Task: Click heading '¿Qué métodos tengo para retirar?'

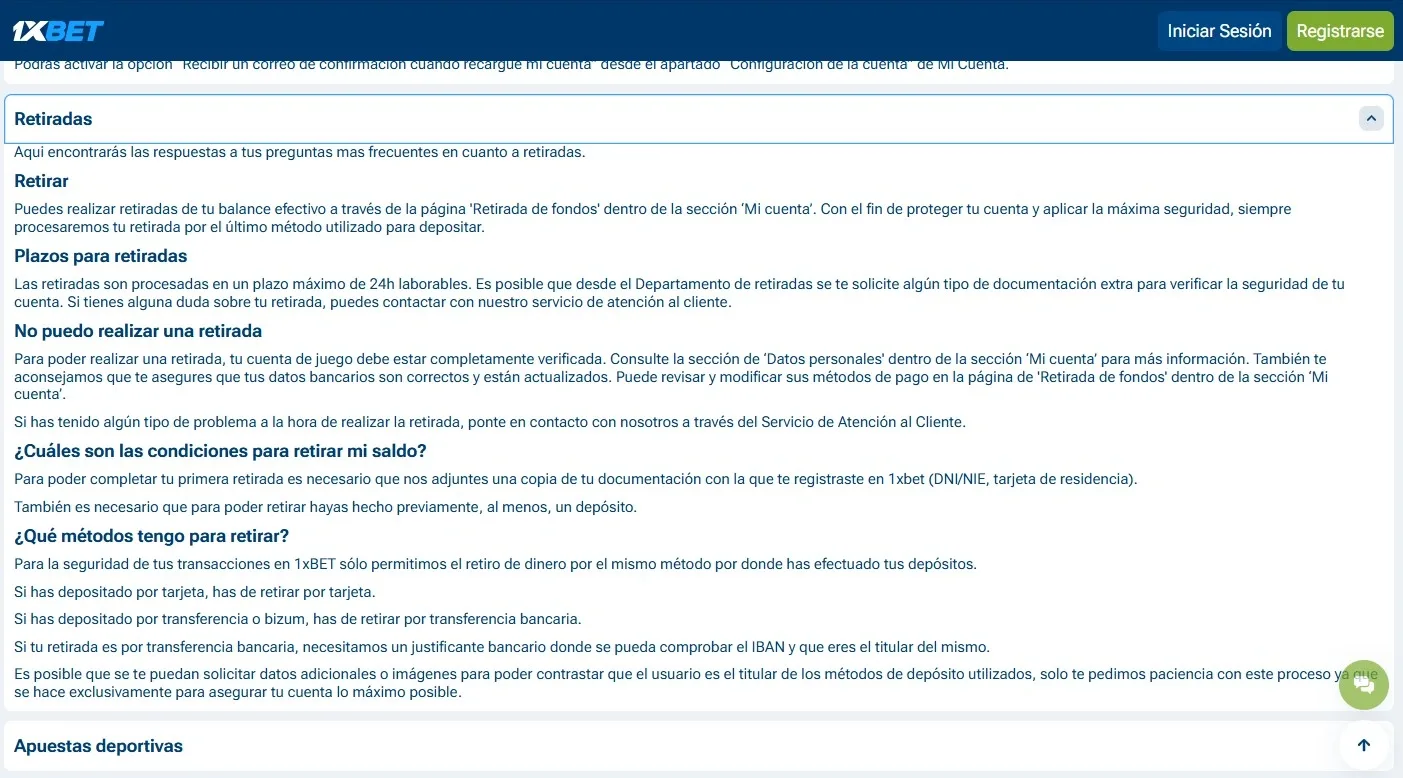Action: click(x=152, y=536)
